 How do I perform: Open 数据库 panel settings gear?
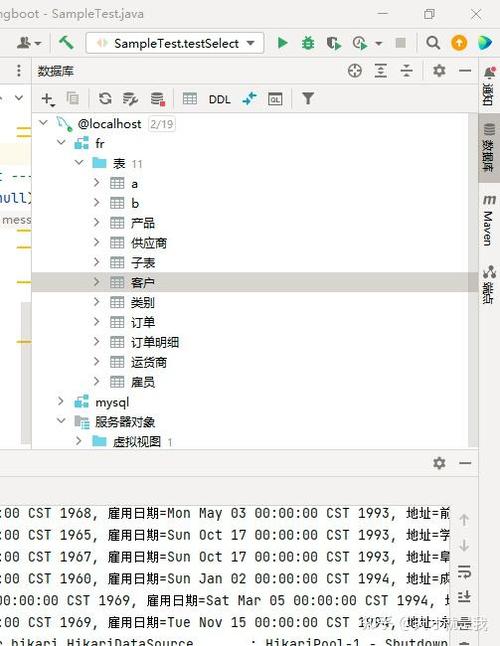439,71
